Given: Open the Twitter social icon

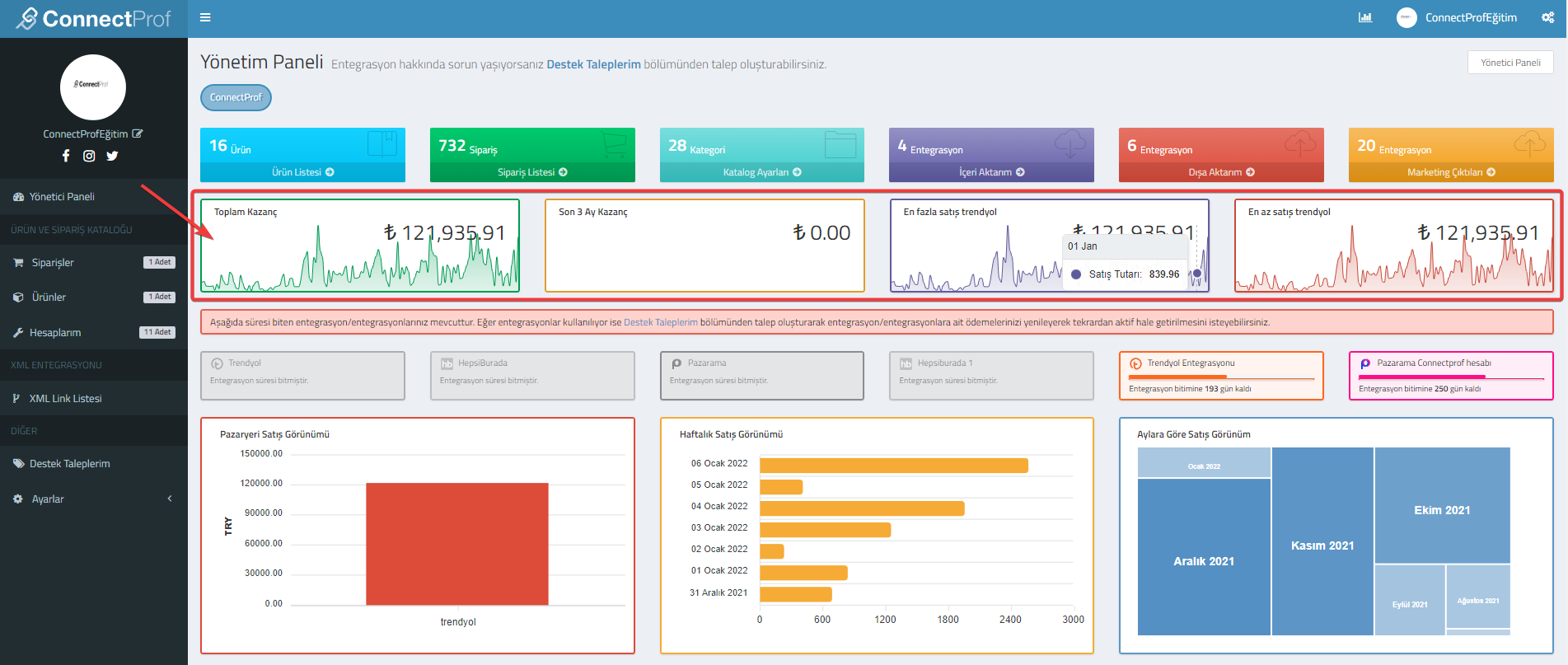Looking at the screenshot, I should [112, 156].
